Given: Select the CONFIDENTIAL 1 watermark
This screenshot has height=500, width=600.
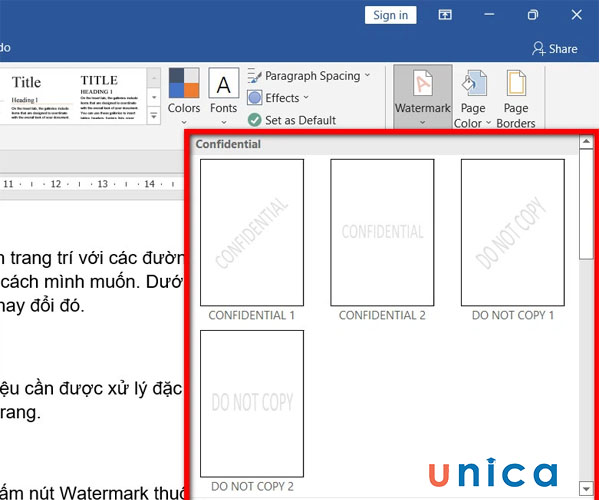Looking at the screenshot, I should tap(252, 232).
